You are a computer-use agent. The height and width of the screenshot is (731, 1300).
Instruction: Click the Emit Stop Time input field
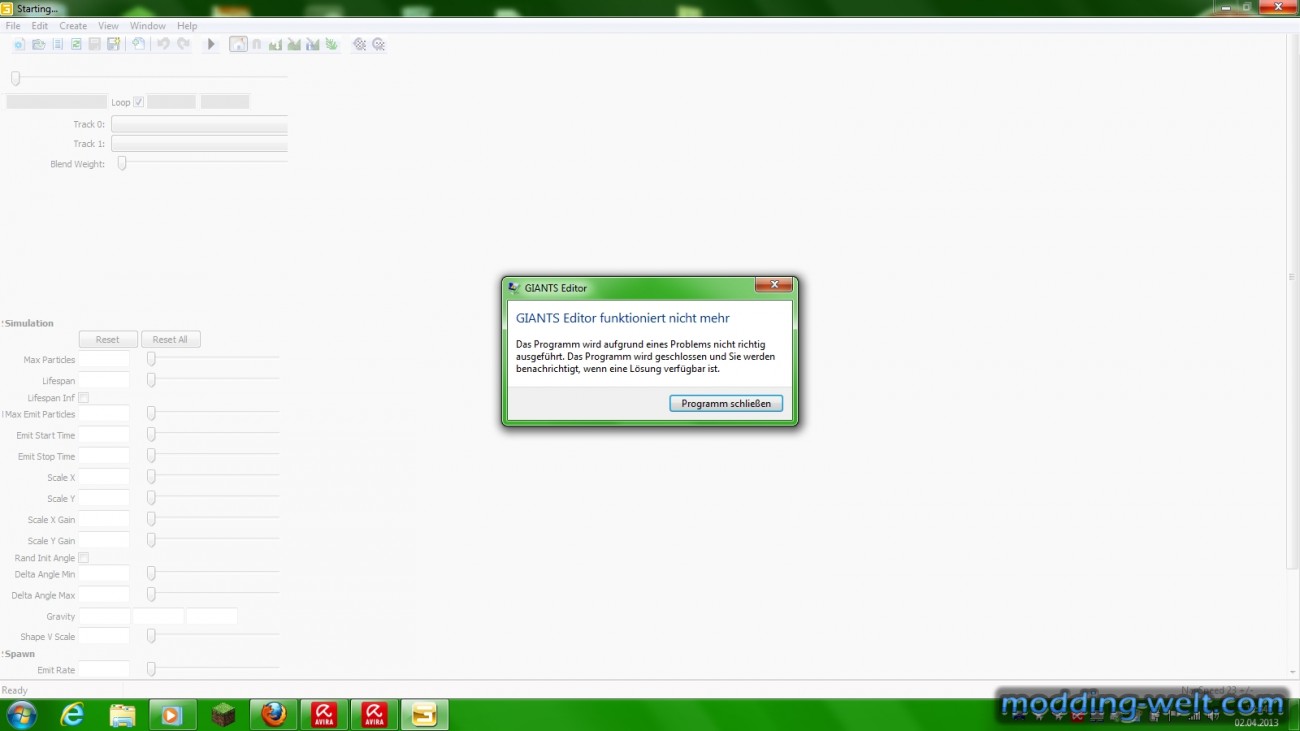point(104,456)
